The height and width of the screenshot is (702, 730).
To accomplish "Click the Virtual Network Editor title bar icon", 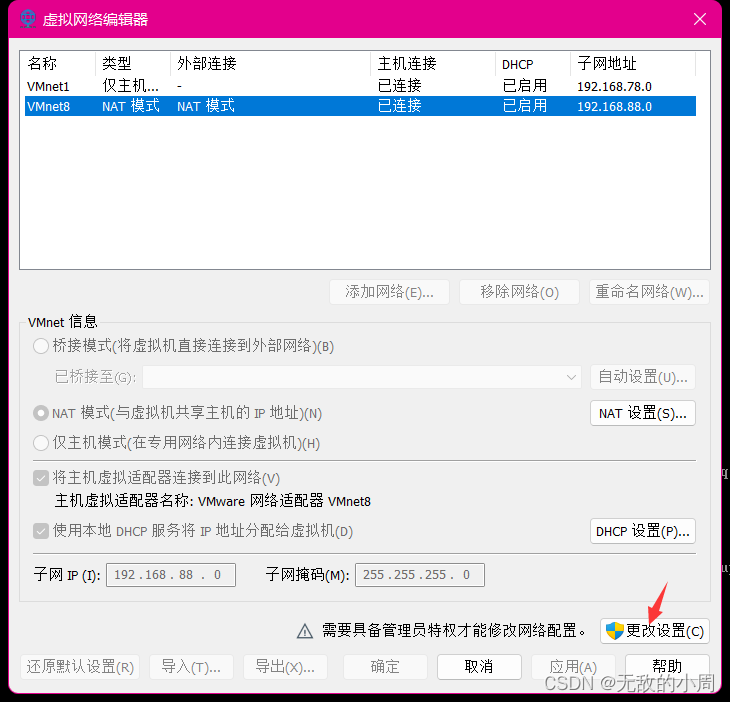I will (28, 19).
